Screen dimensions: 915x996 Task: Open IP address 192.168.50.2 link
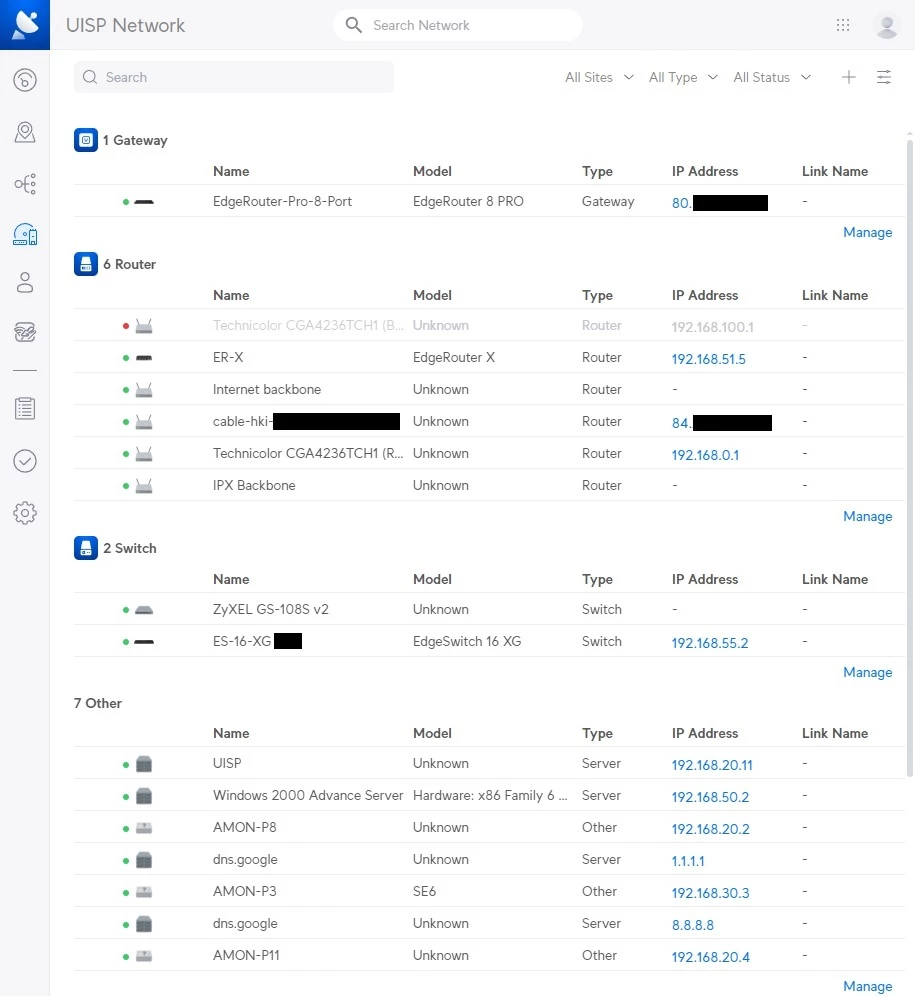point(710,797)
